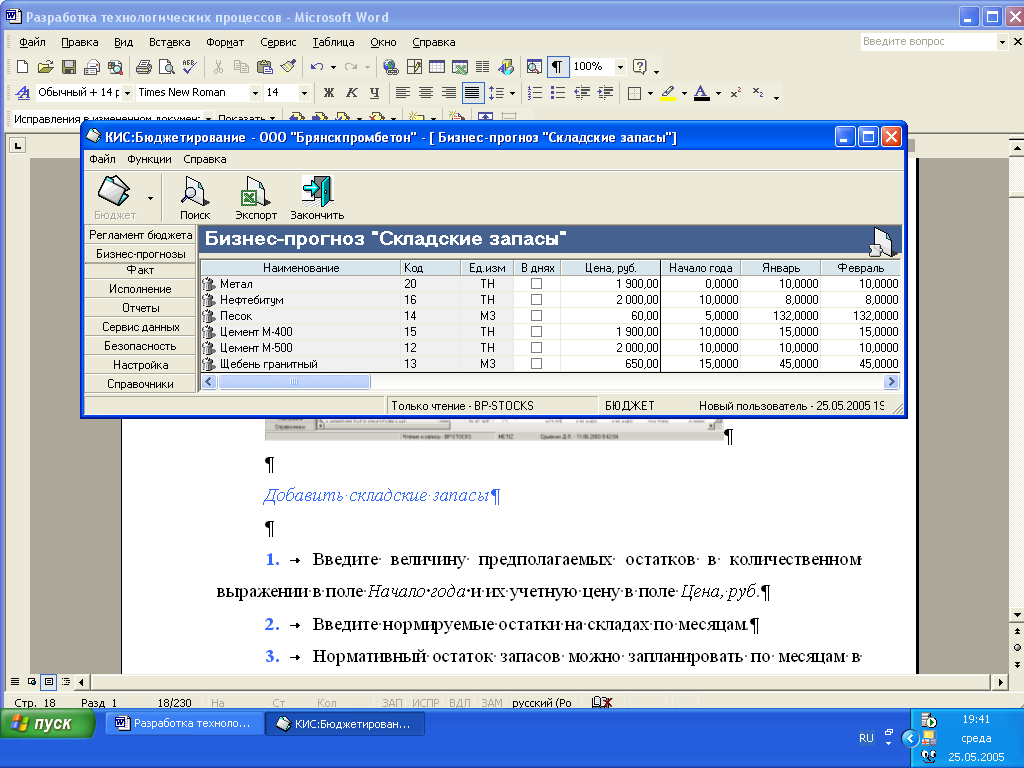Toggle Italic formatting (К)
The width and height of the screenshot is (1024, 768).
[x=351, y=93]
